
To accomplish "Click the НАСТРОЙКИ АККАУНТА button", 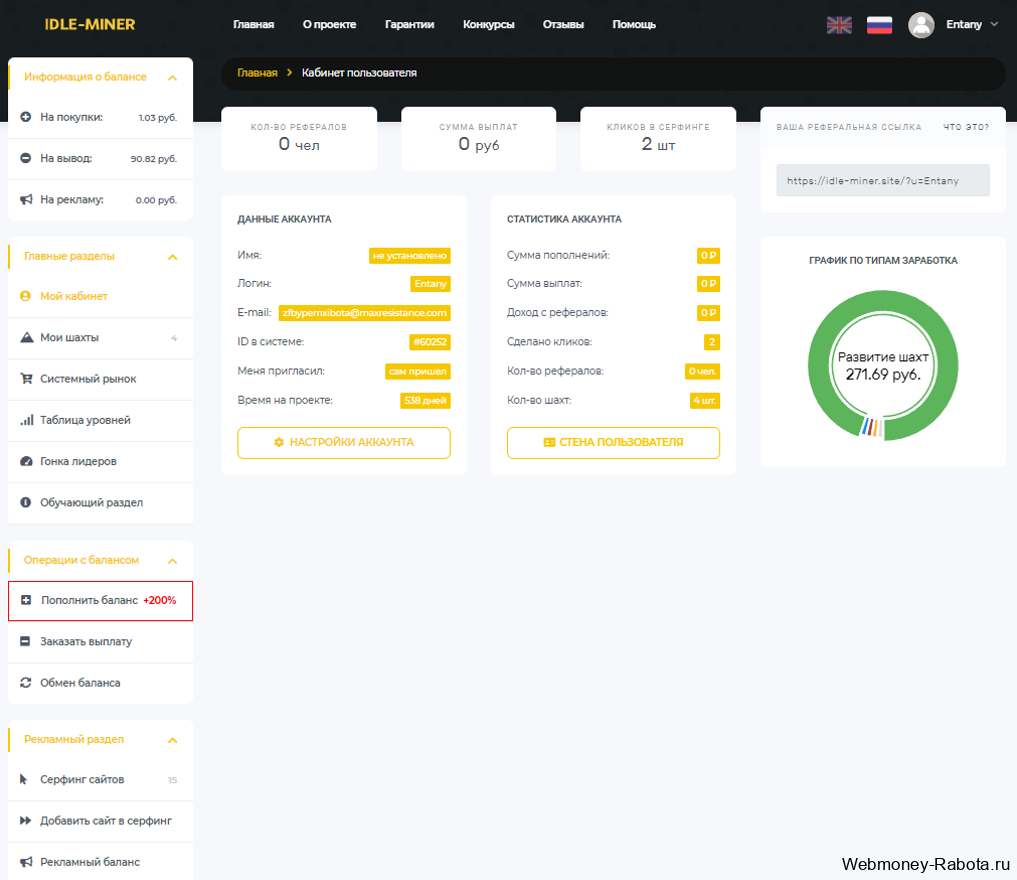I will pos(344,442).
